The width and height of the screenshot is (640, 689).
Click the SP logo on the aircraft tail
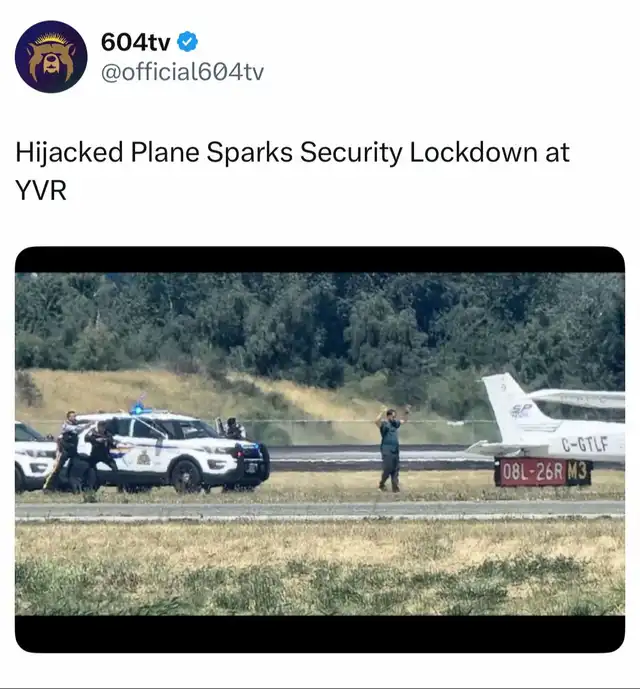pyautogui.click(x=522, y=410)
